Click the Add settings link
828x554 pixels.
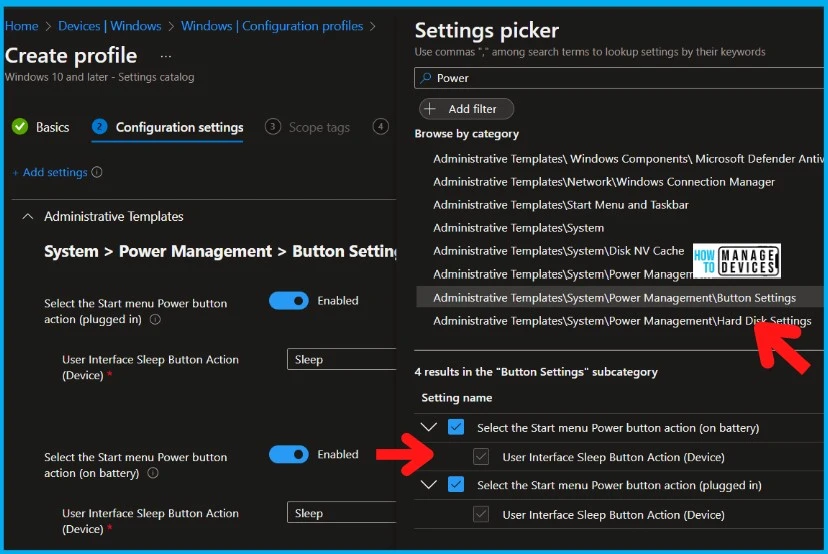50,172
